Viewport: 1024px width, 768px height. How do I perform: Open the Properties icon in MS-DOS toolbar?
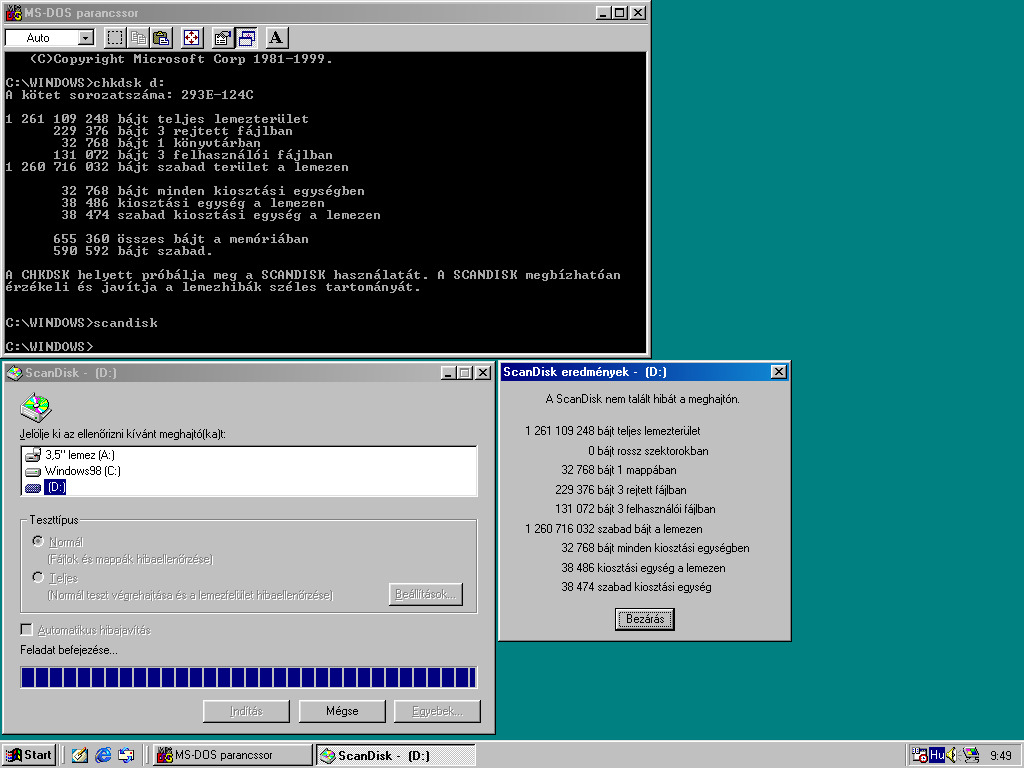click(x=223, y=38)
